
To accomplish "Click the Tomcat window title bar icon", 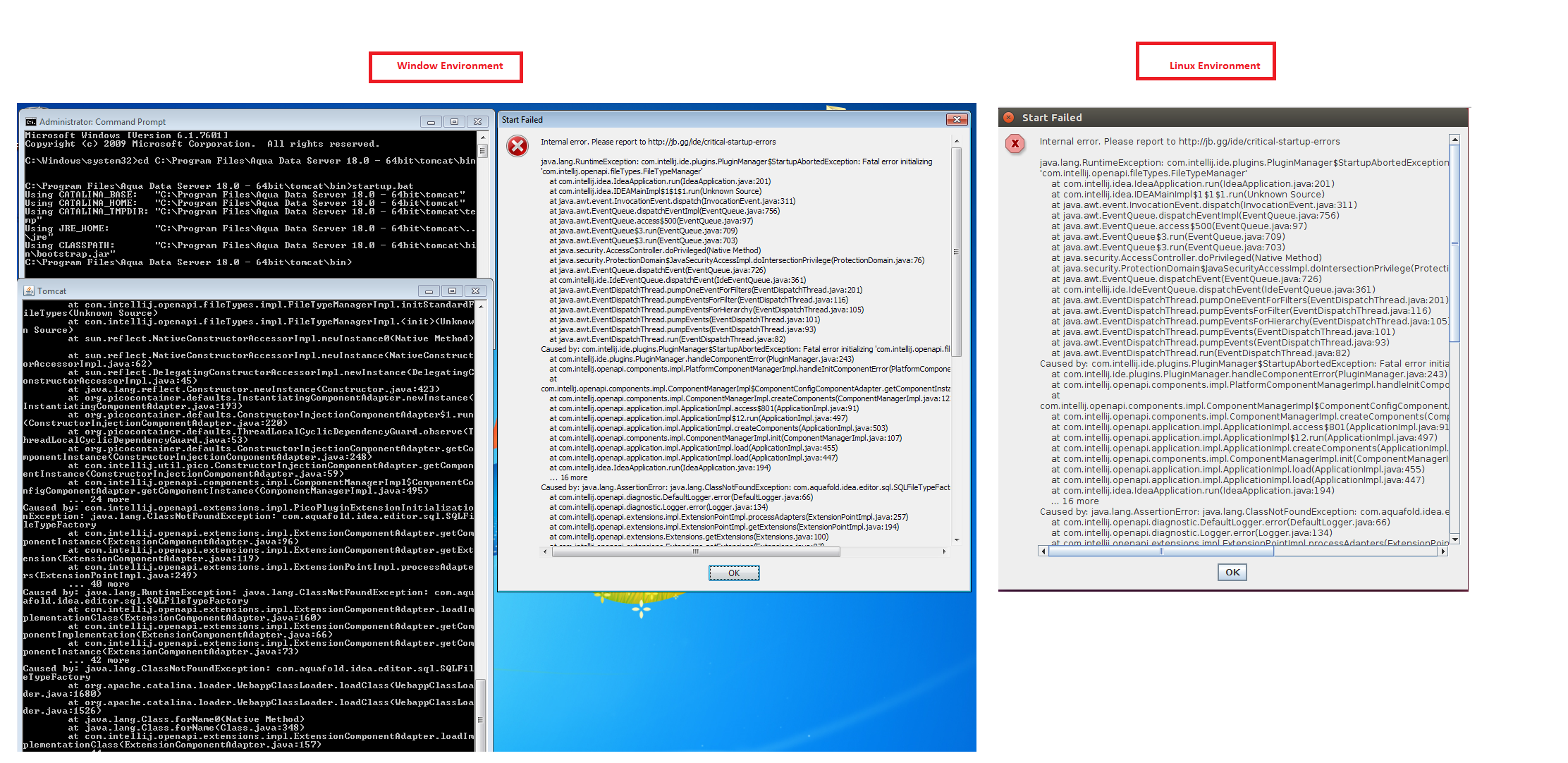I will (x=29, y=291).
